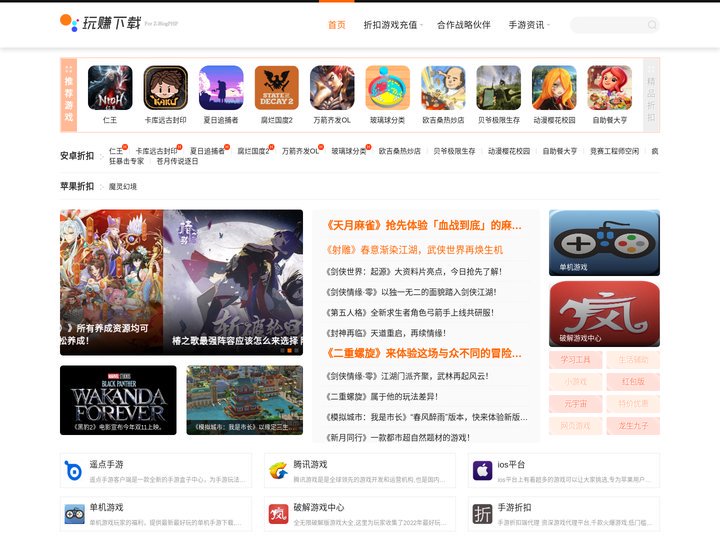Open the bottom-row 单机游戏 gamepad icon
Viewport: 720px width, 540px height.
coord(74,514)
